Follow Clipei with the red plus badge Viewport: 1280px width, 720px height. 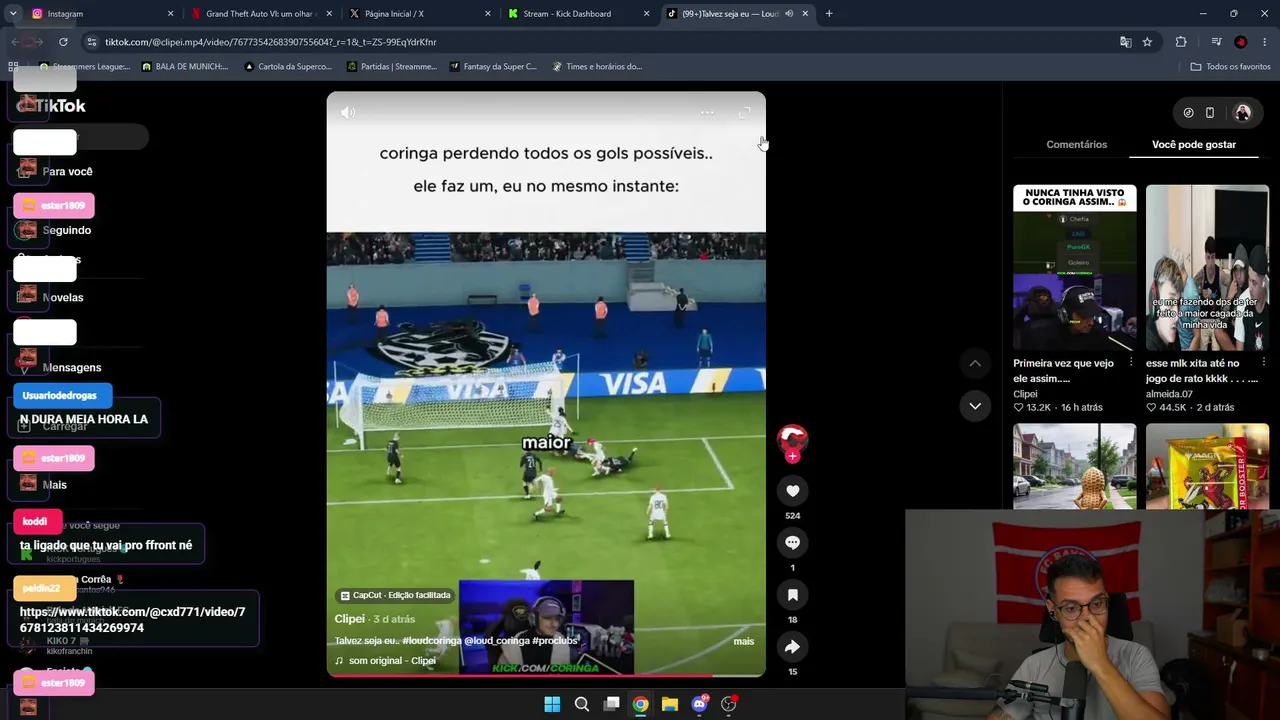792,457
